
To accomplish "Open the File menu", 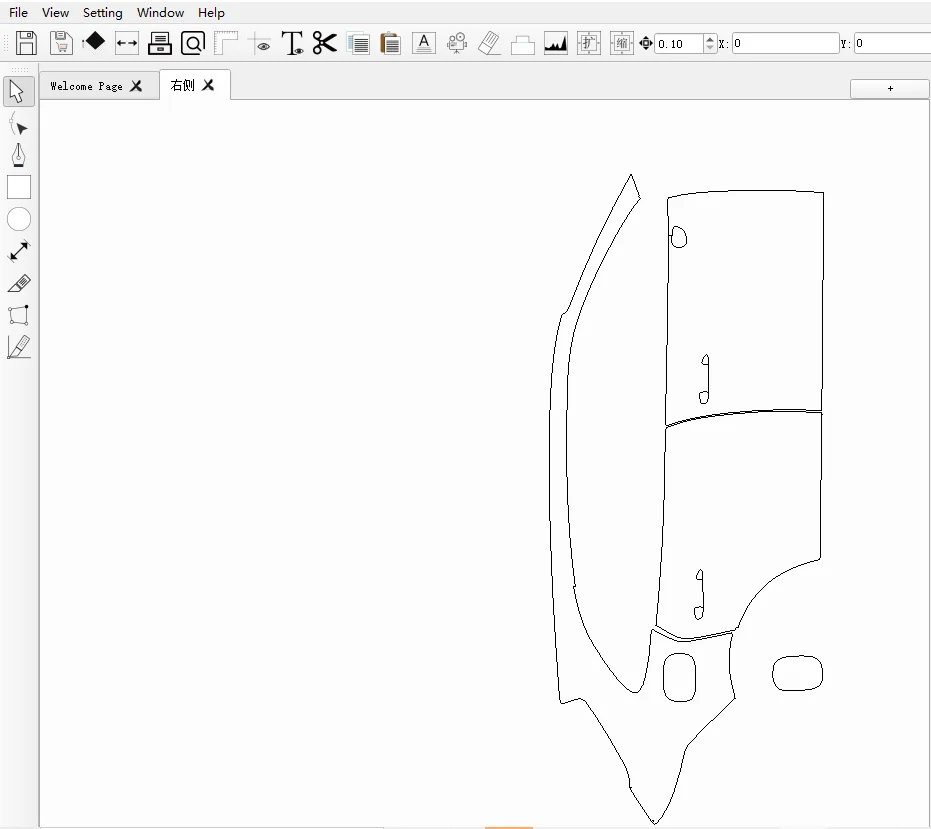I will tap(18, 13).
